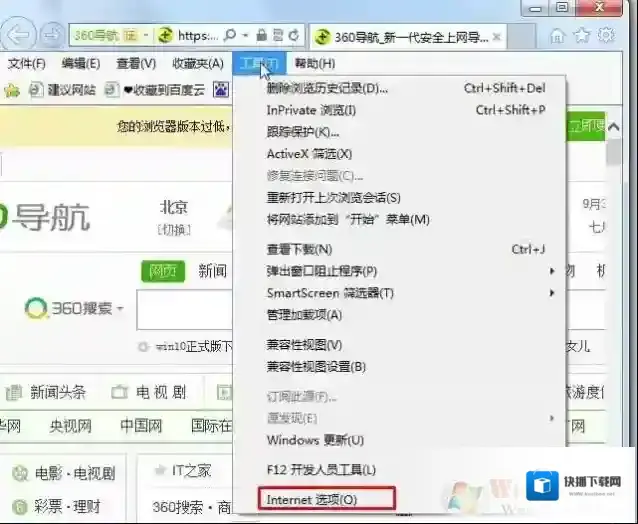This screenshot has width=638, height=524.
Task: Expand the SmartScreen 筛选器 submenu
Action: pyautogui.click(x=330, y=293)
